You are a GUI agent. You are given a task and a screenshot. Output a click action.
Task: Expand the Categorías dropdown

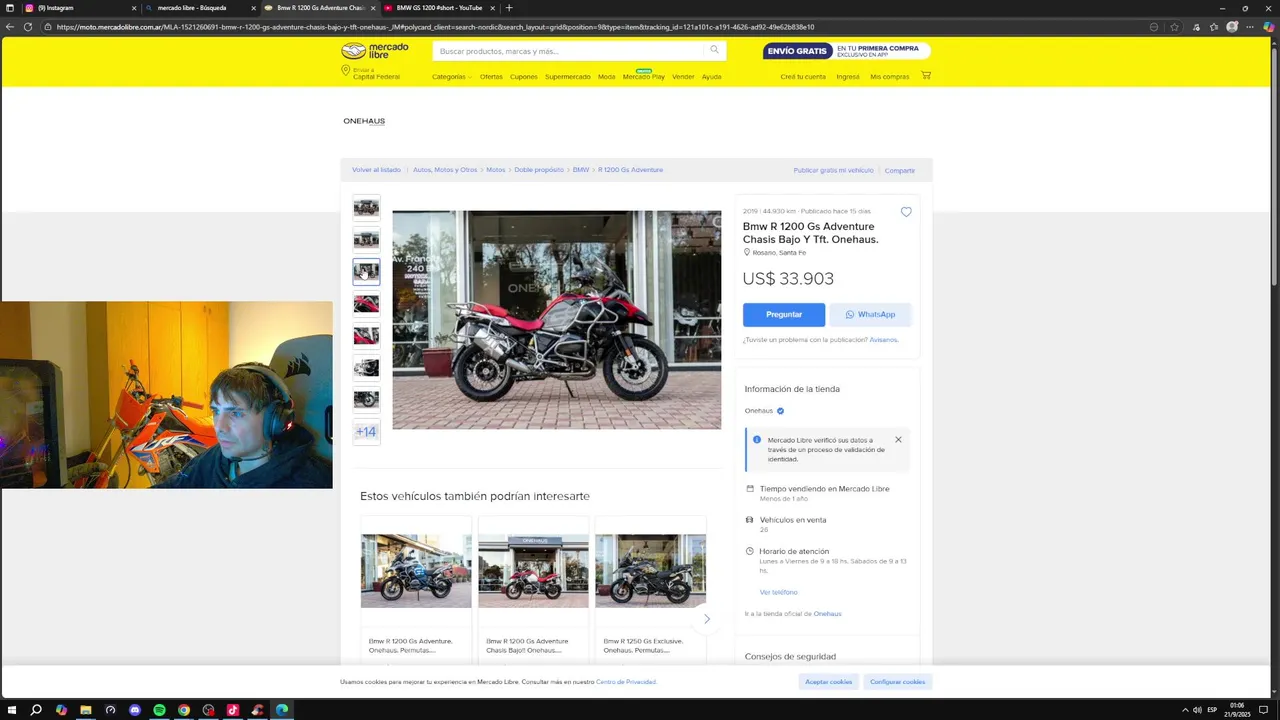(452, 77)
